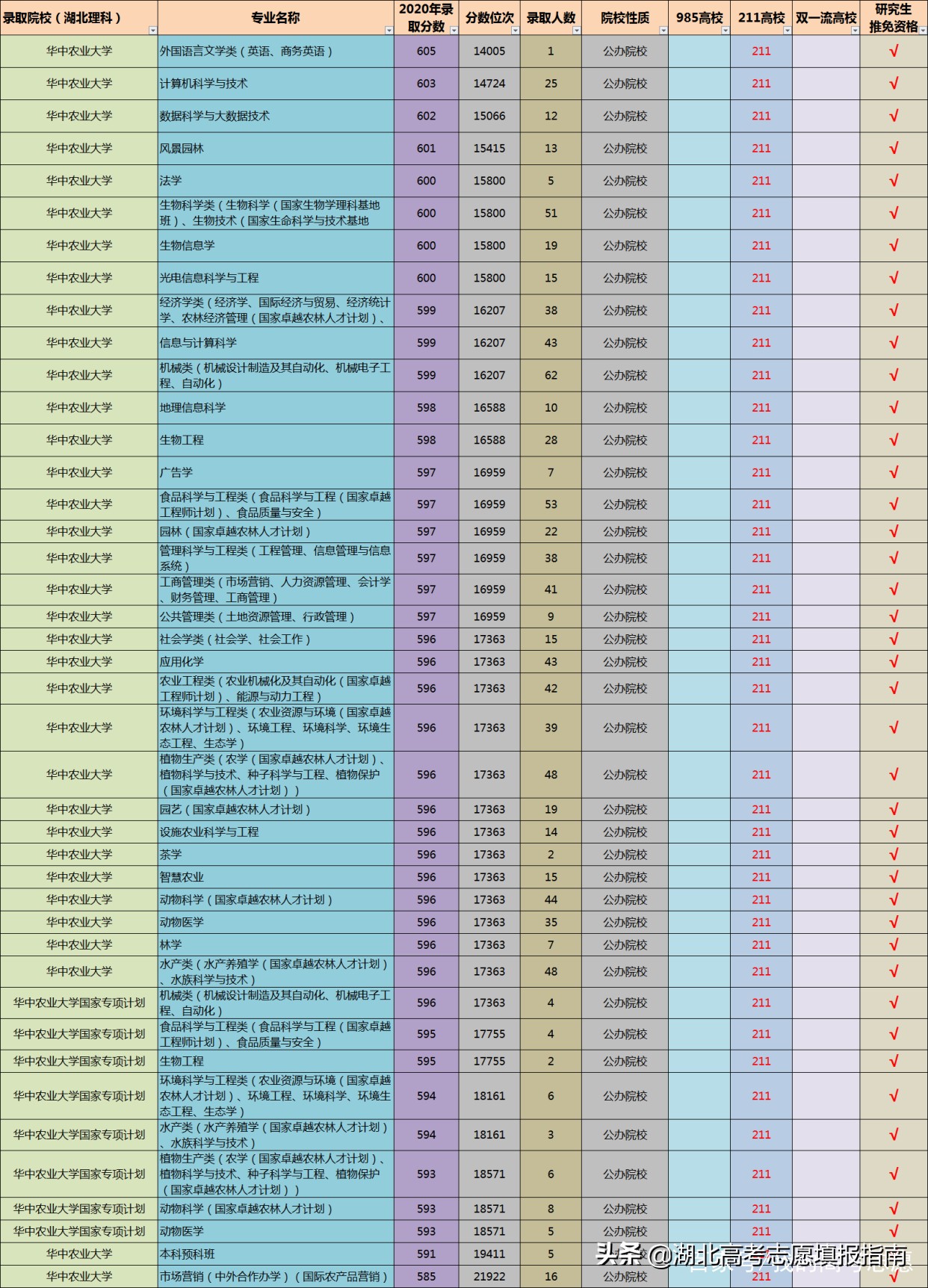The width and height of the screenshot is (928, 1288).
Task: Open the 分数位次 filter dropdown
Action: point(516,31)
